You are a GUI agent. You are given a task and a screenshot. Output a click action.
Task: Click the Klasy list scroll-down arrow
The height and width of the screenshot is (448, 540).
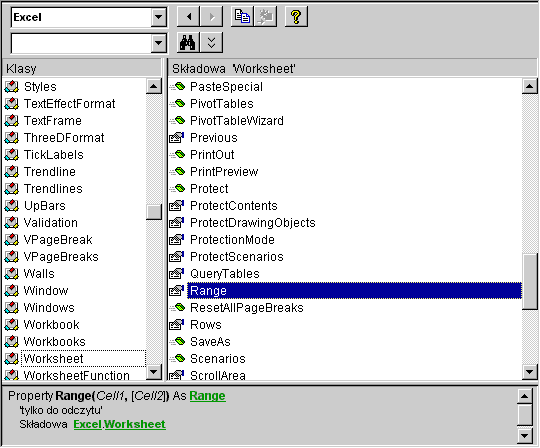(154, 372)
